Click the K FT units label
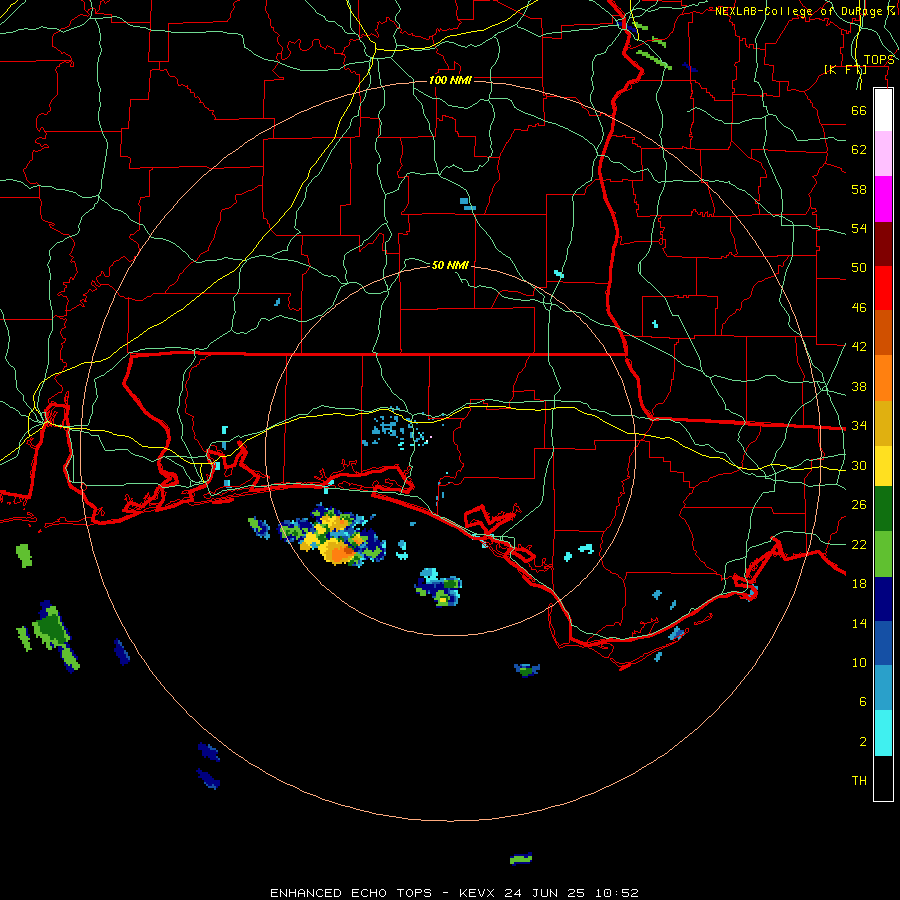This screenshot has width=900, height=900. click(x=845, y=70)
